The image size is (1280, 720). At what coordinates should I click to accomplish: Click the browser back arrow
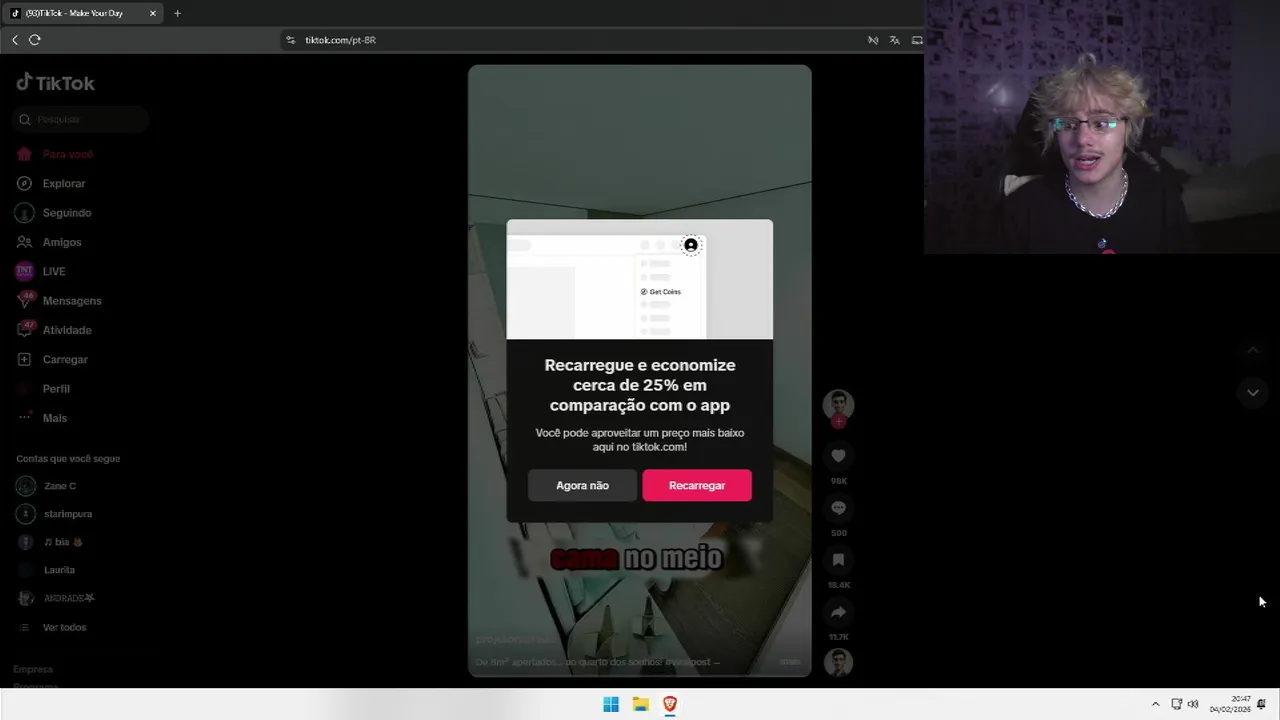[15, 40]
